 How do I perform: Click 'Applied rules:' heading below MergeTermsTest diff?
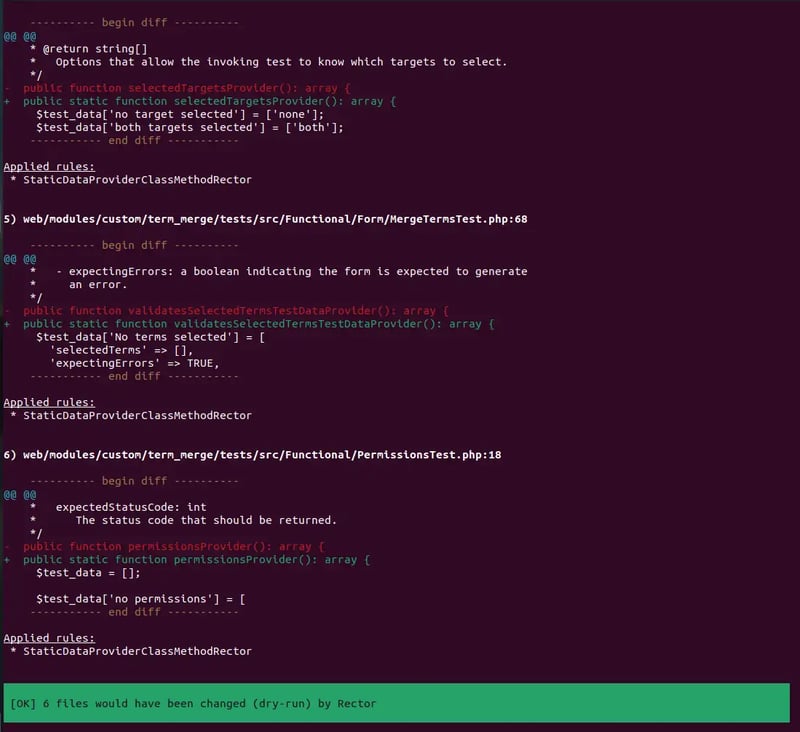point(49,402)
